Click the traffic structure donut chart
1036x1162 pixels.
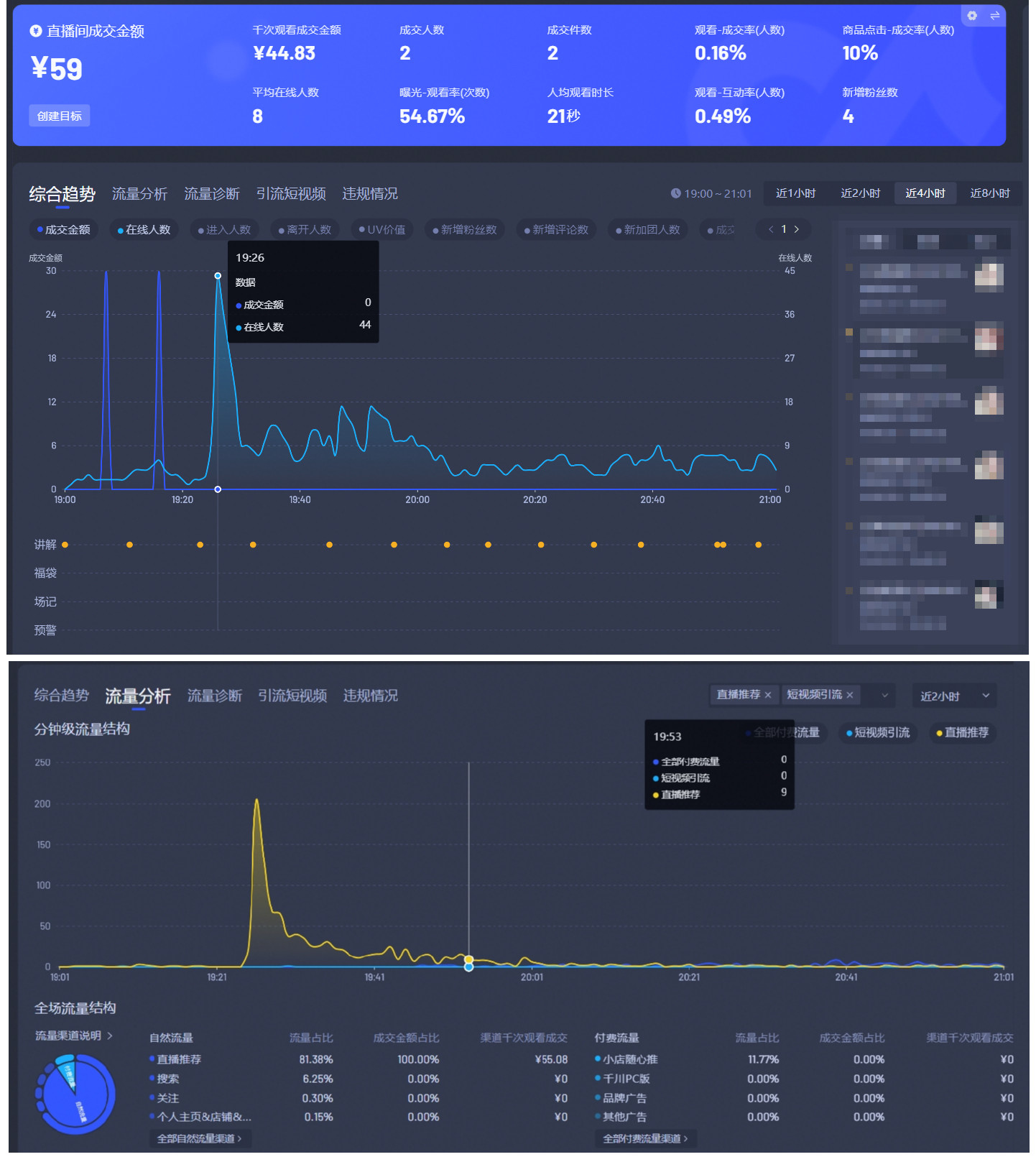coord(75,1094)
